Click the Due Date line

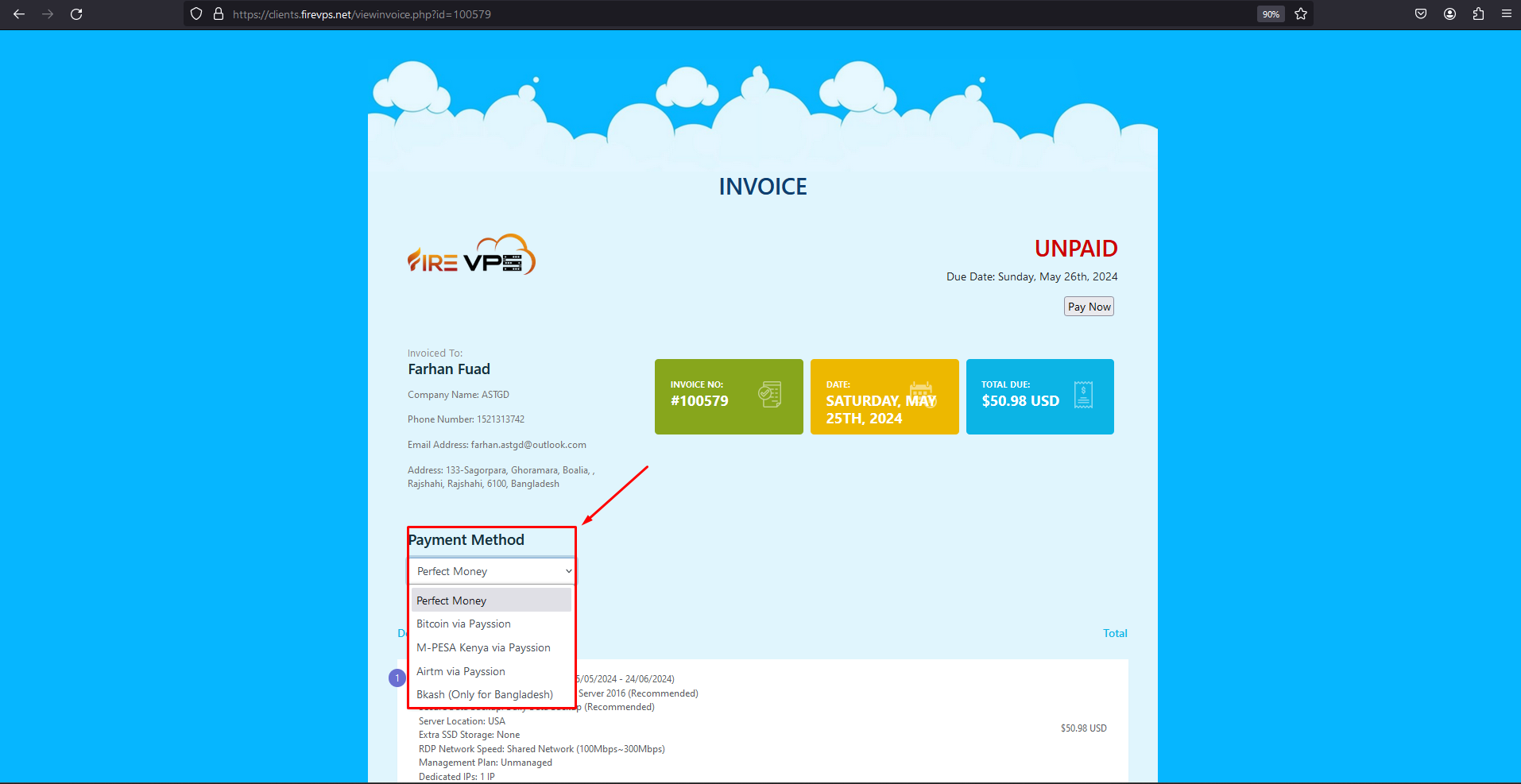(1031, 276)
